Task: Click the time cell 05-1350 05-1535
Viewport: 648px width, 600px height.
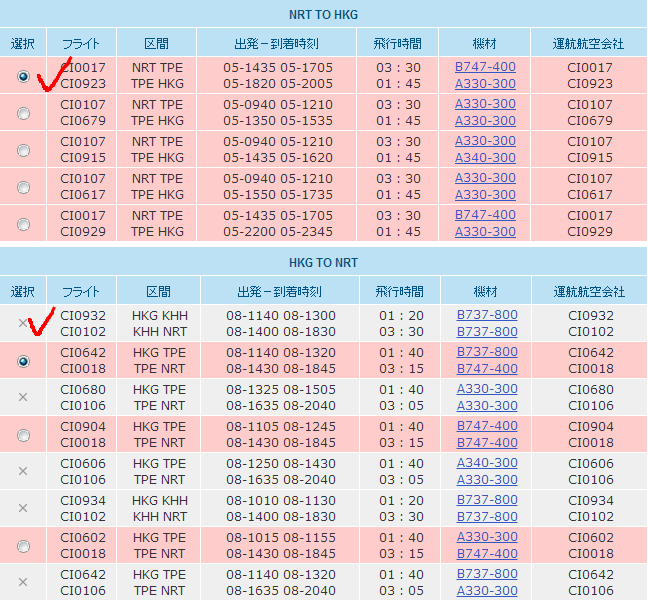Action: (x=278, y=121)
